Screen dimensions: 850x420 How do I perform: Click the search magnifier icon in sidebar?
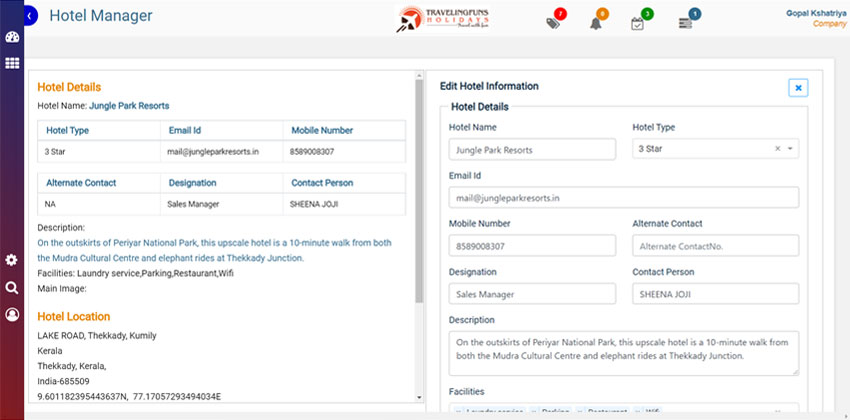(12, 288)
